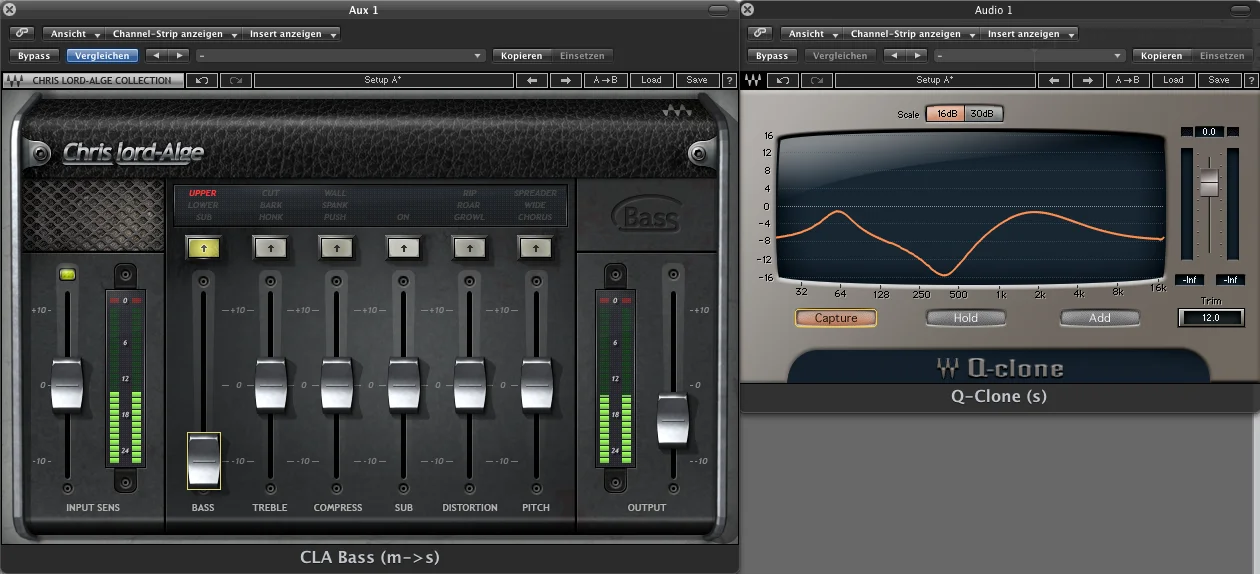This screenshot has height=574, width=1260.
Task: Select the 16dB scale option
Action: pyautogui.click(x=945, y=114)
